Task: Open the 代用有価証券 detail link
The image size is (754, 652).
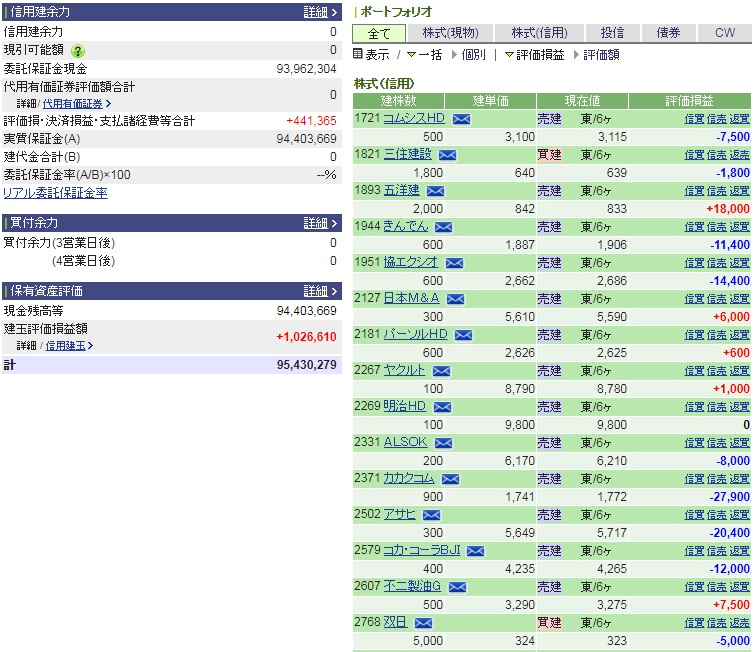Action: click(73, 104)
